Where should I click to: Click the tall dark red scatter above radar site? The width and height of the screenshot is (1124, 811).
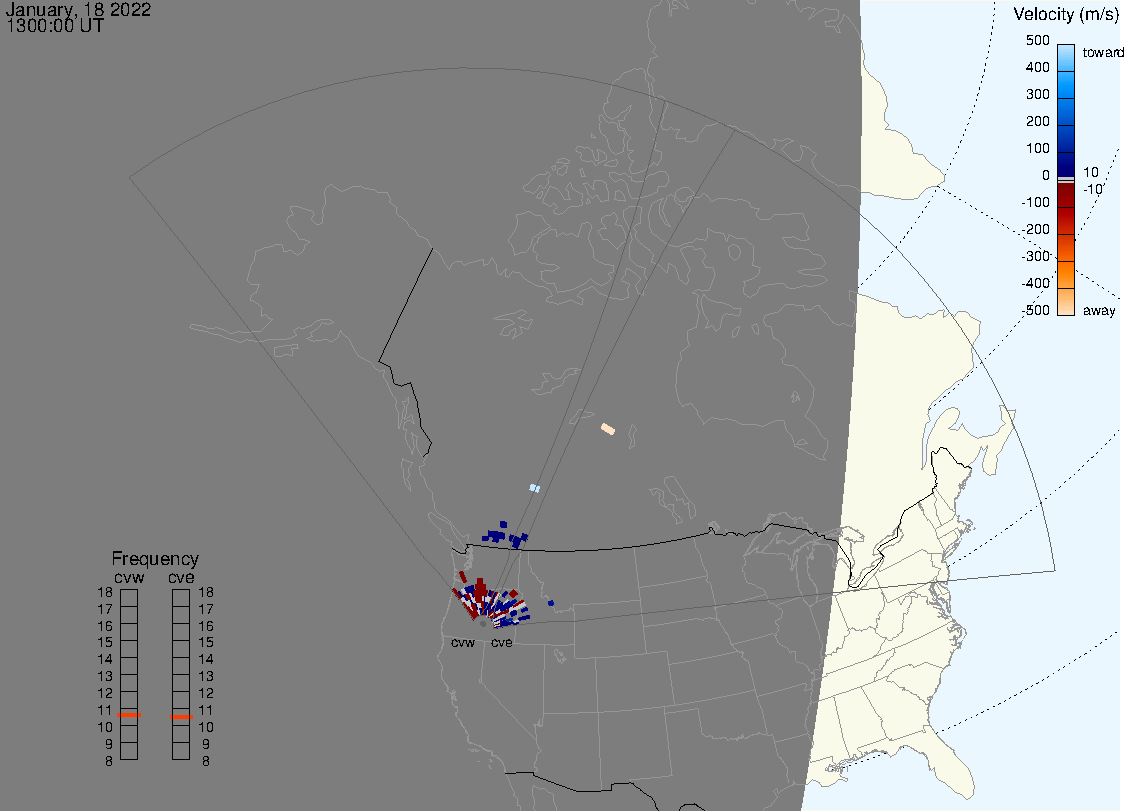[x=480, y=592]
